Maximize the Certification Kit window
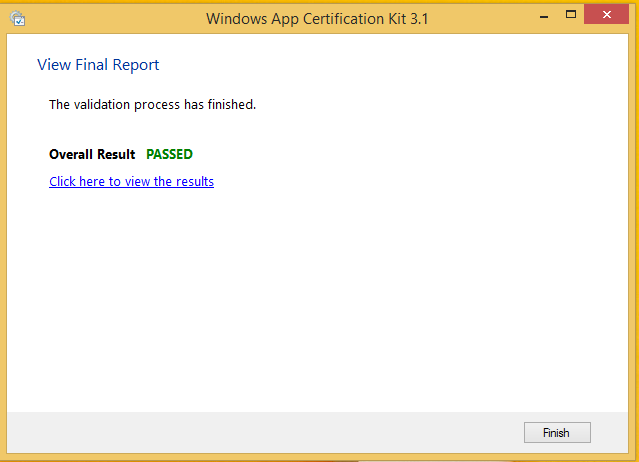This screenshot has width=639, height=462. (571, 15)
